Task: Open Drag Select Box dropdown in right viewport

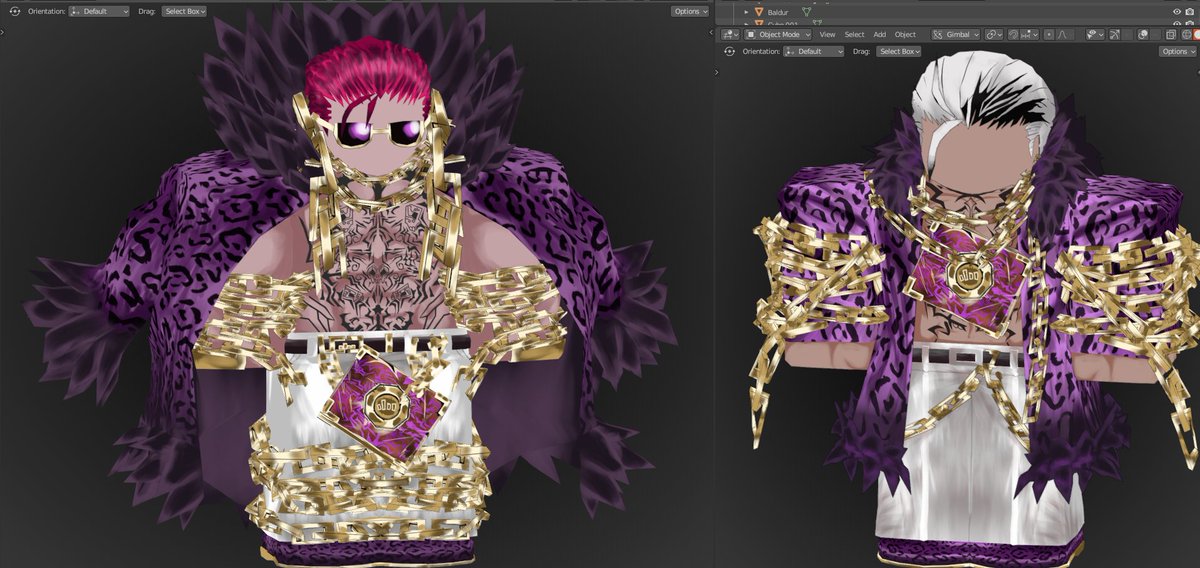Action: click(x=899, y=51)
